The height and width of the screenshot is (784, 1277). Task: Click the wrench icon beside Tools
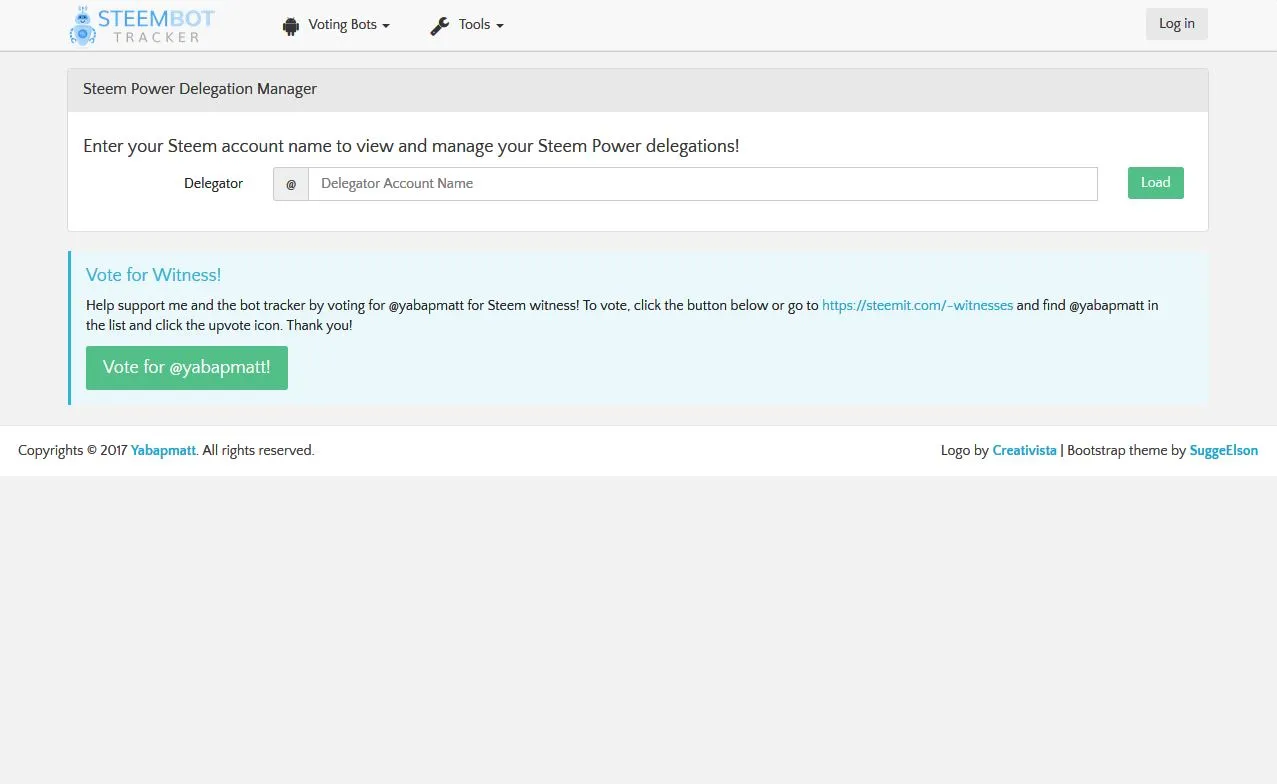pyautogui.click(x=440, y=26)
